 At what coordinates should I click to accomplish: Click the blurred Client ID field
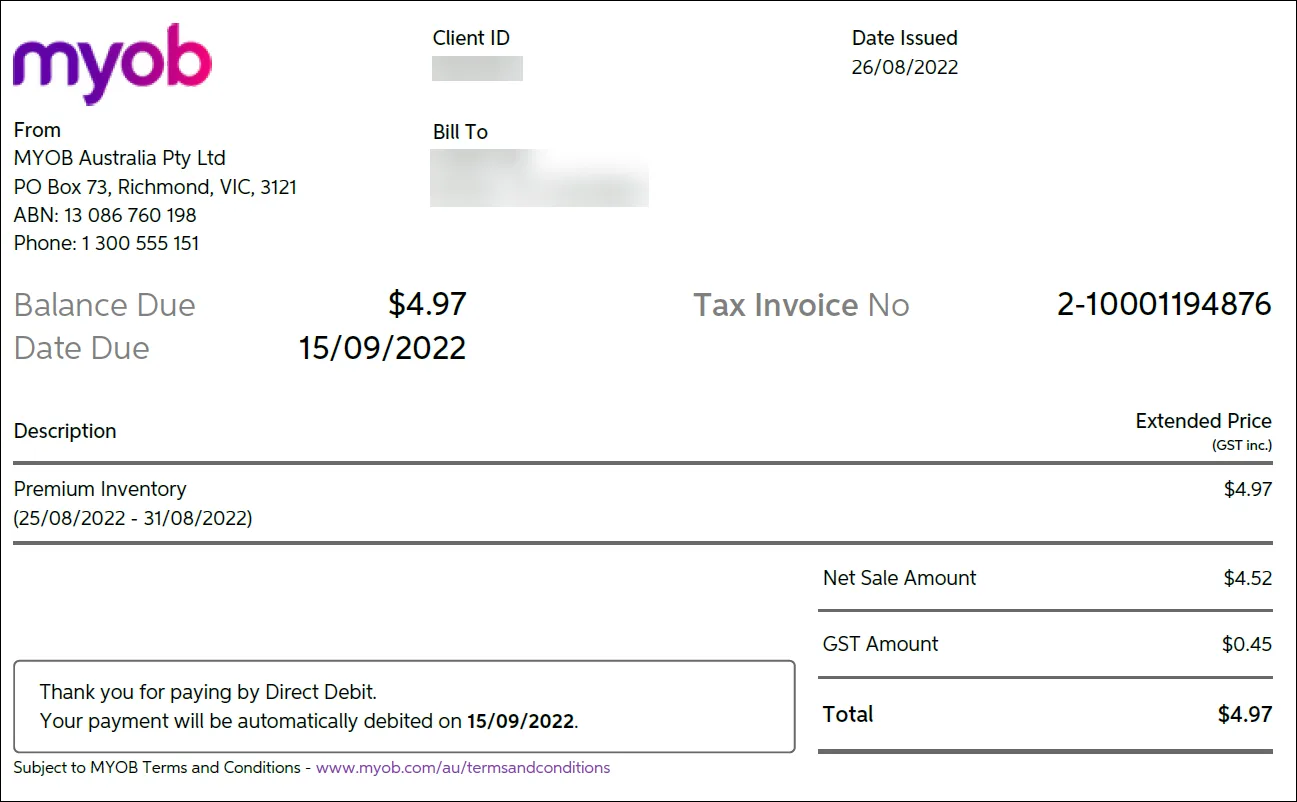coord(477,68)
